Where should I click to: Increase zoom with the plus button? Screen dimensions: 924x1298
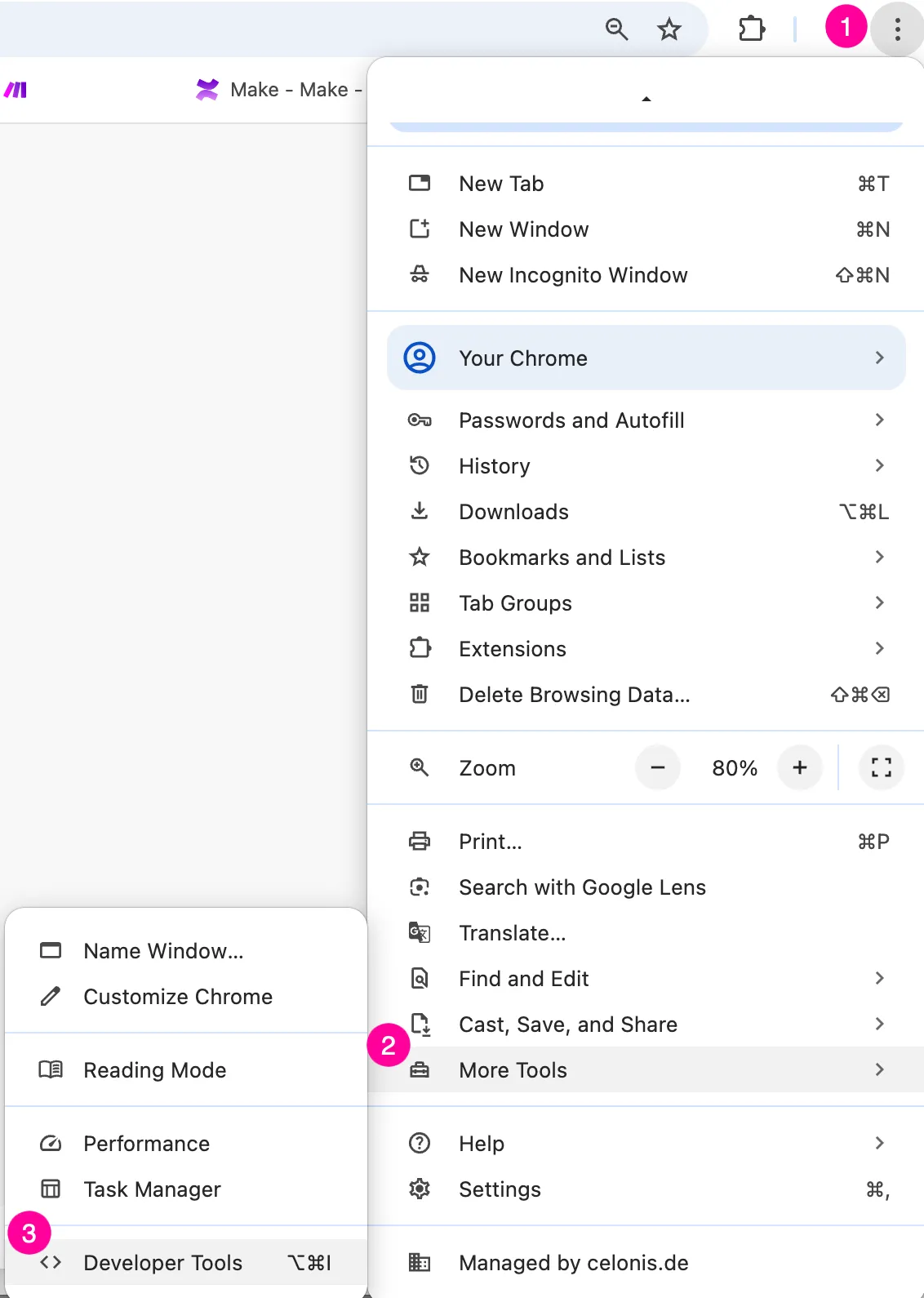pos(800,767)
